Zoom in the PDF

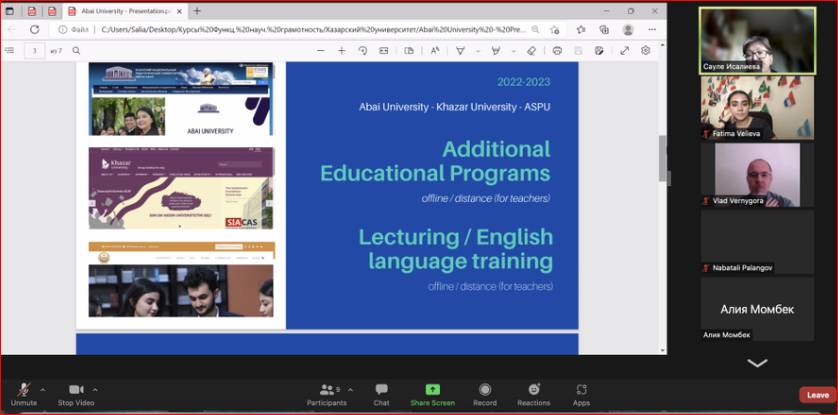tap(342, 51)
